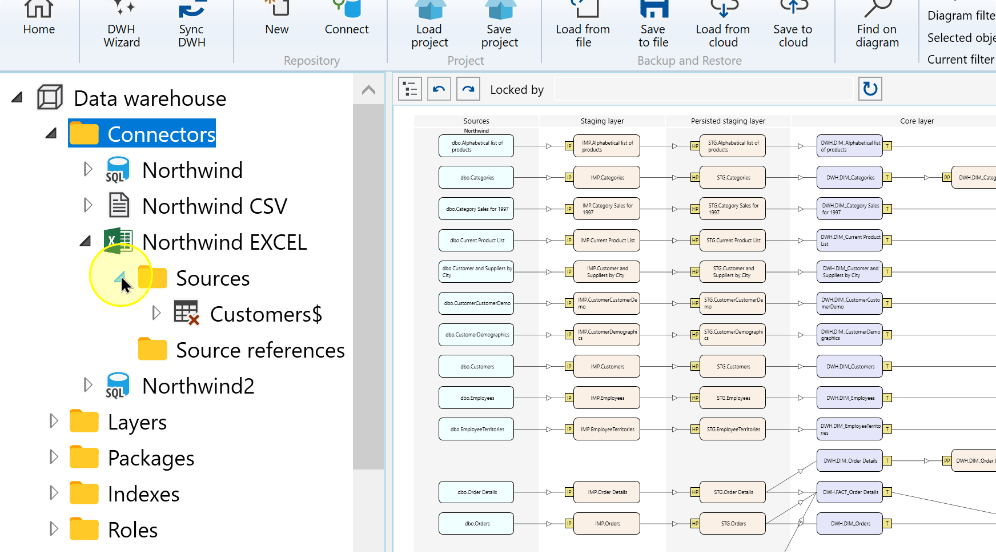Connect to a repository

pos(346,19)
